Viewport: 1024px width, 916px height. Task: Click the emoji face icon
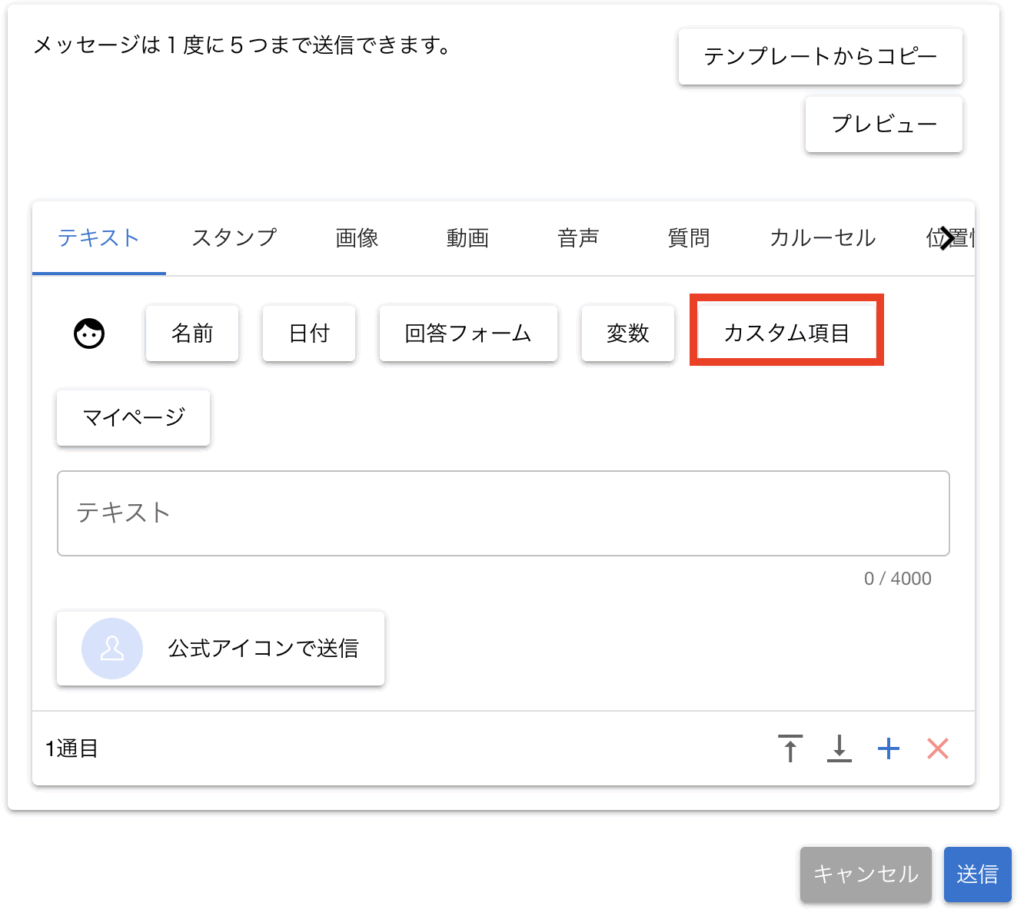(90, 333)
